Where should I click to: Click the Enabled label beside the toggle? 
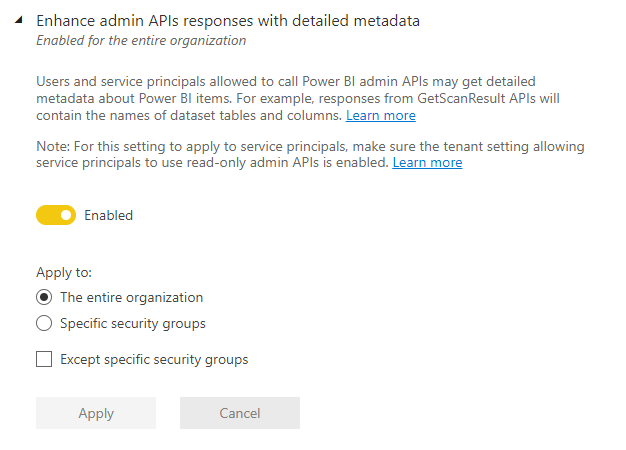(108, 215)
